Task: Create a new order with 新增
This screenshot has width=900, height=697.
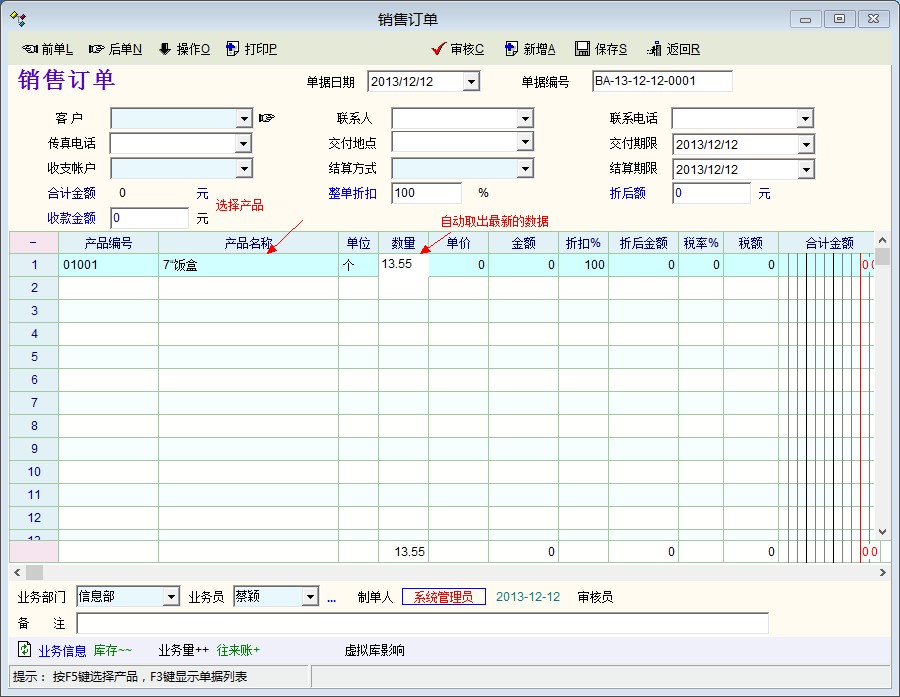Action: coord(530,49)
